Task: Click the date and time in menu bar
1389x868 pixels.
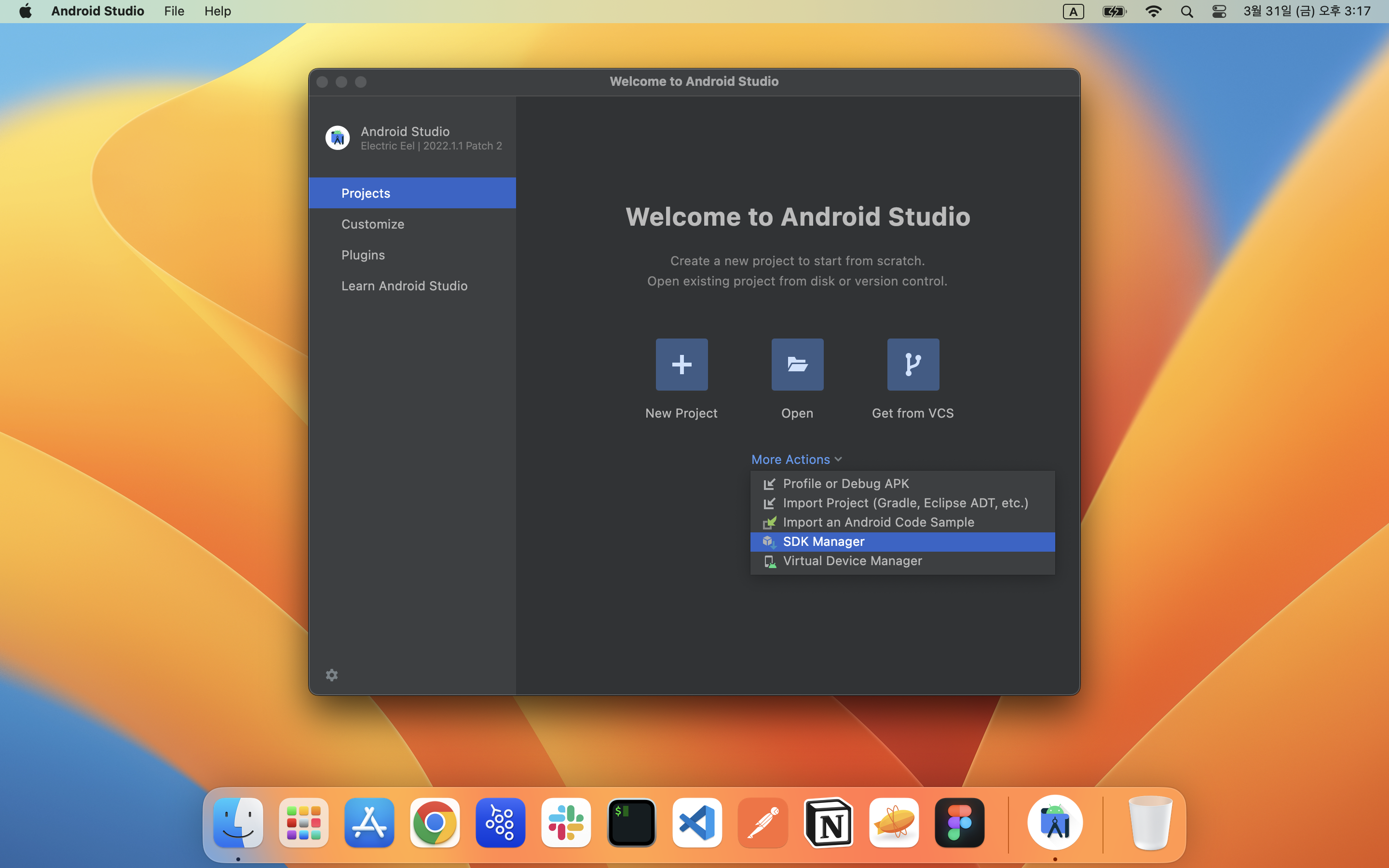Action: 1307,12
